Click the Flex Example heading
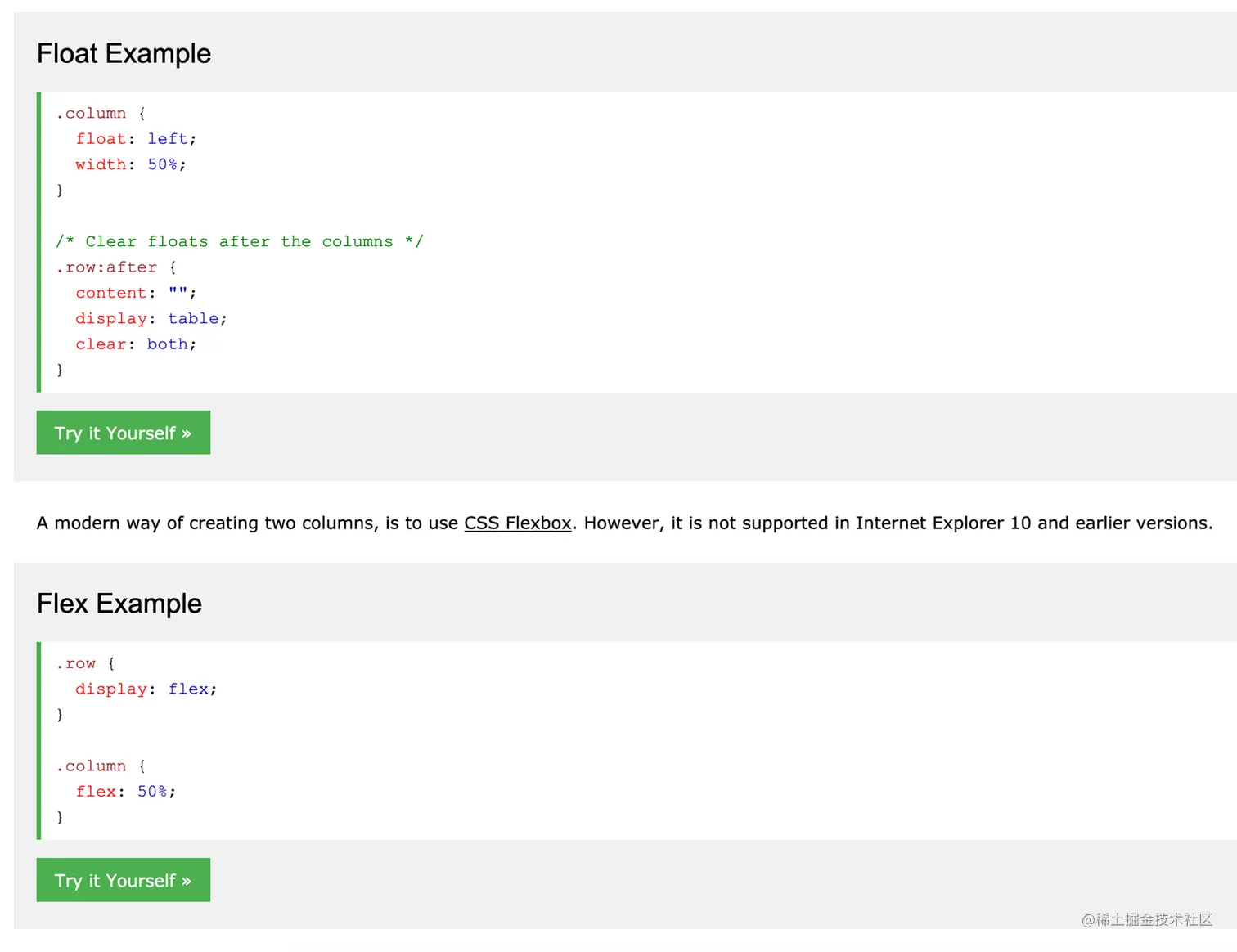 click(119, 604)
